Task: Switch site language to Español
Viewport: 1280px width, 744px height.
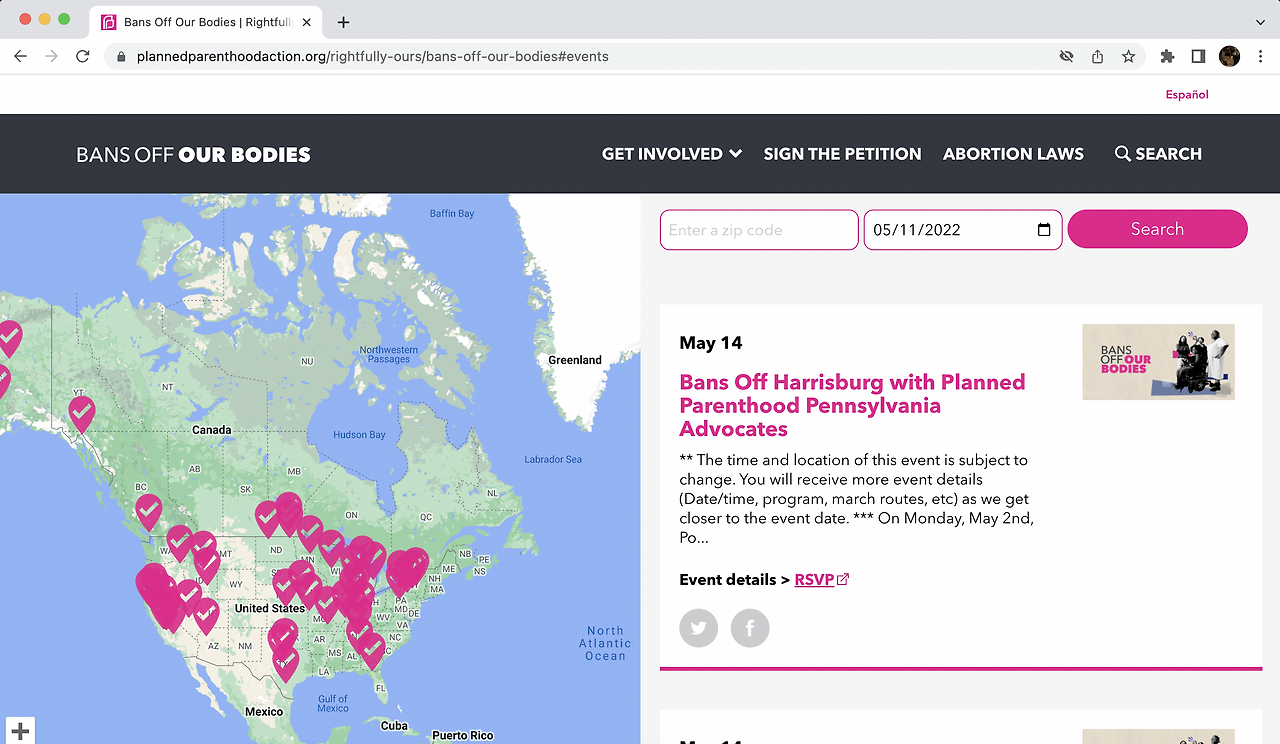Action: coord(1187,95)
